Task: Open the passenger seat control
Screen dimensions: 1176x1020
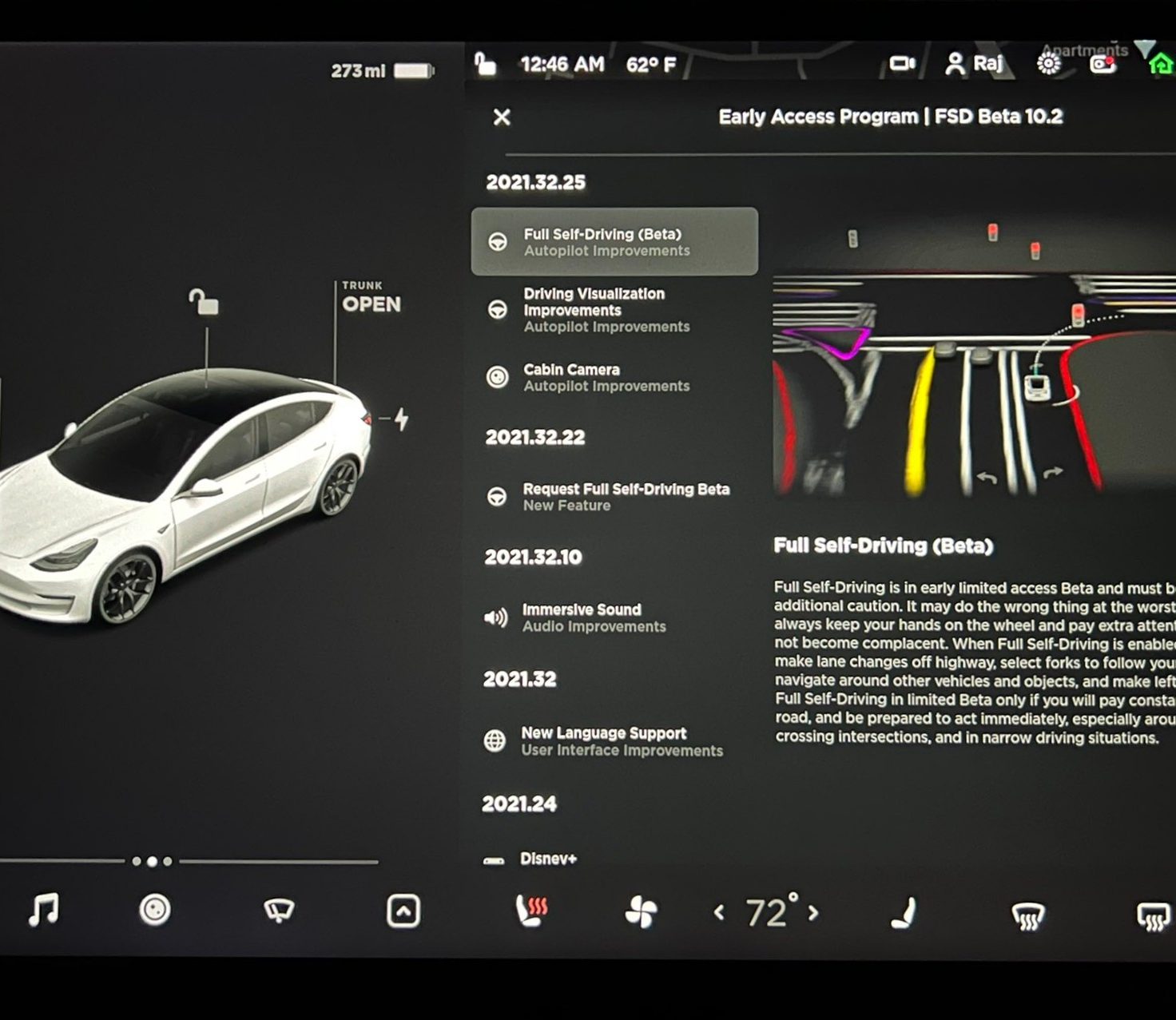Action: coord(904,913)
